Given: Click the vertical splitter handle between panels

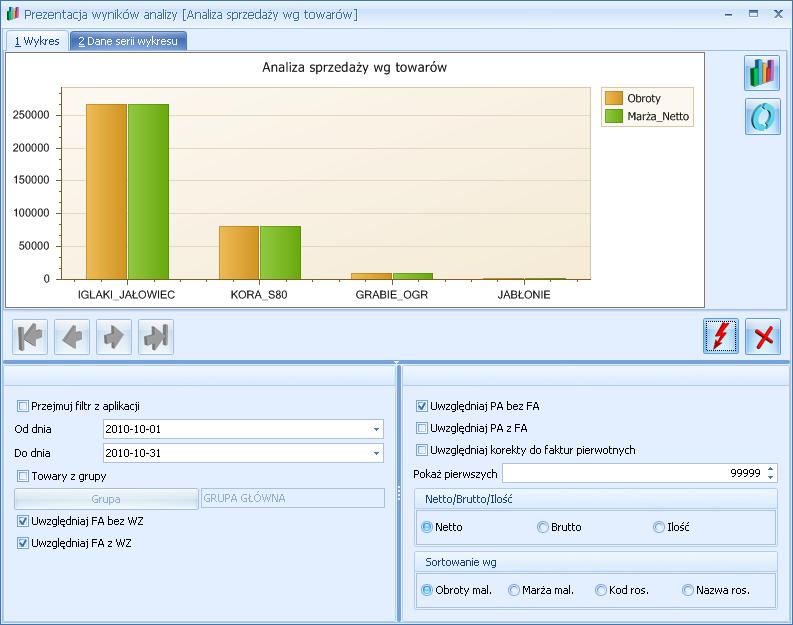Looking at the screenshot, I should (x=399, y=494).
